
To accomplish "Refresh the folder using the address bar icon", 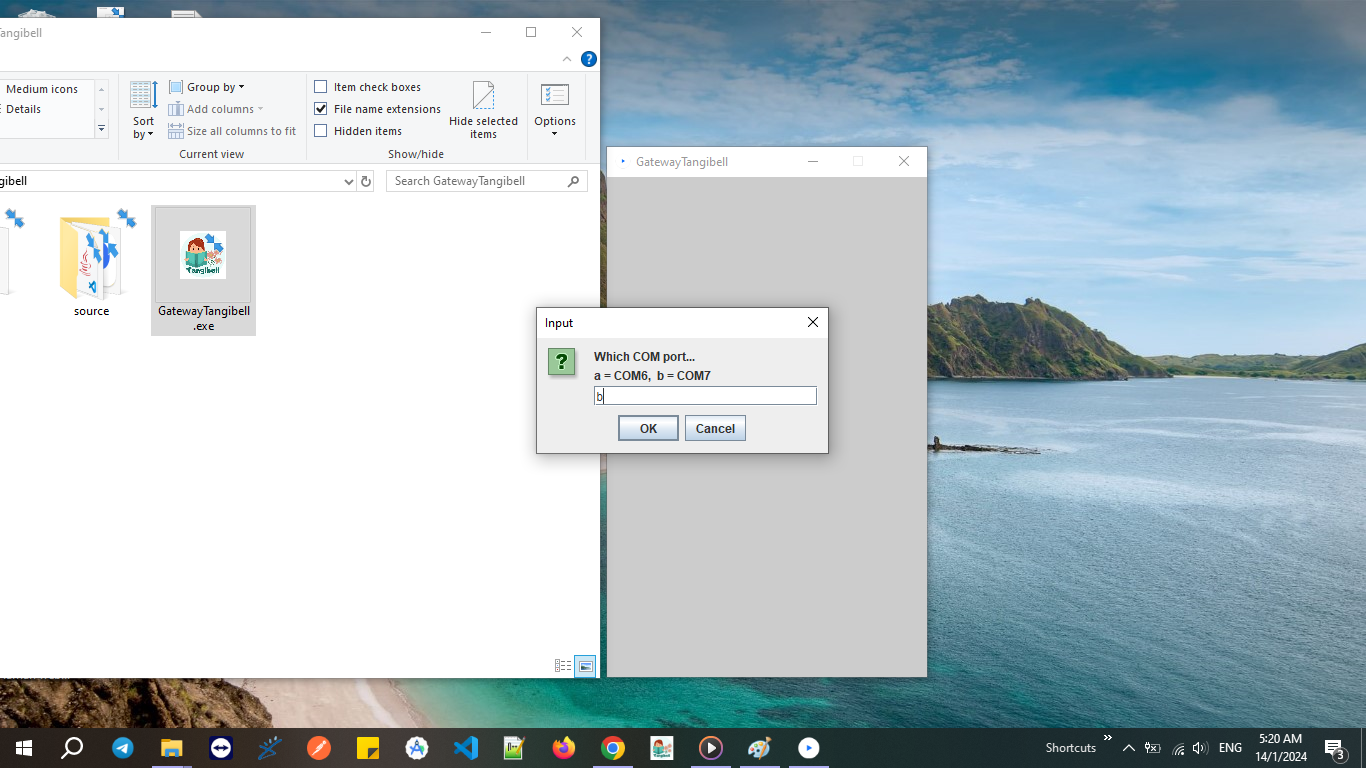I will pyautogui.click(x=366, y=181).
